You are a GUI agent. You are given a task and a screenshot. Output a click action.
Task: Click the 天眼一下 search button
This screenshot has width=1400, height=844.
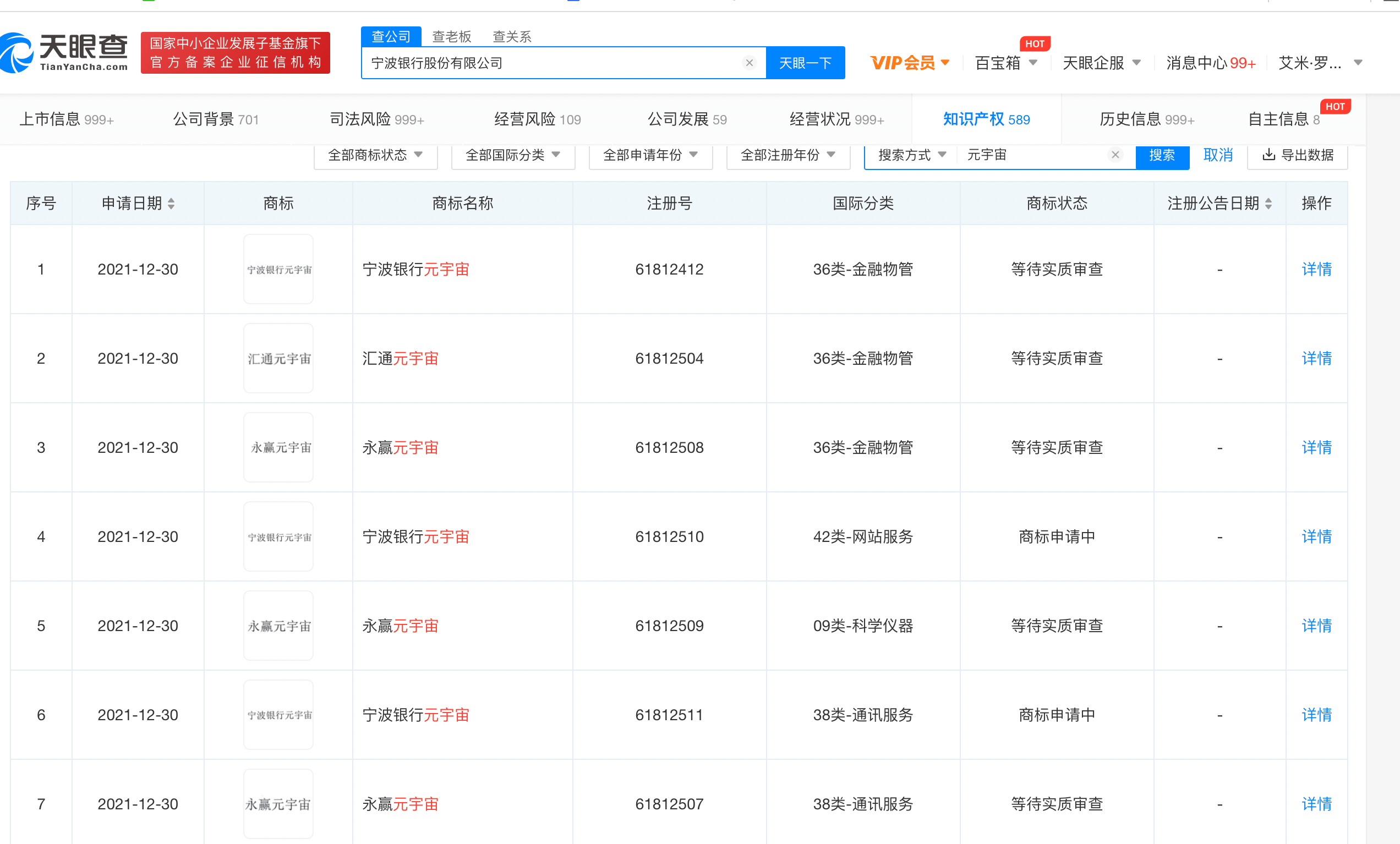coord(805,63)
